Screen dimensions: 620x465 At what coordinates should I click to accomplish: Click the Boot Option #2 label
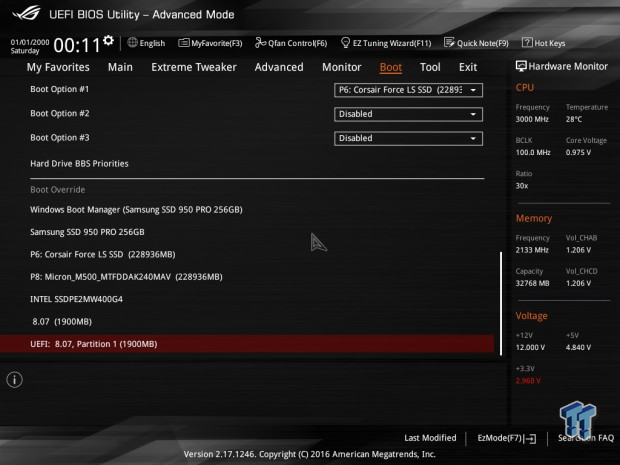(x=60, y=113)
